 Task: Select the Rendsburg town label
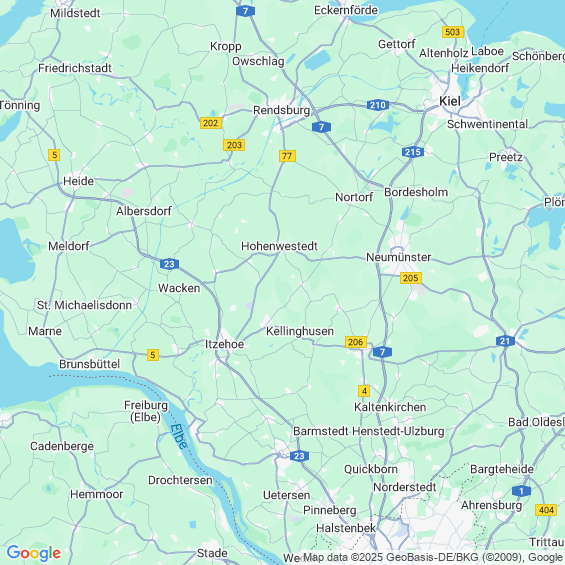coord(281,110)
